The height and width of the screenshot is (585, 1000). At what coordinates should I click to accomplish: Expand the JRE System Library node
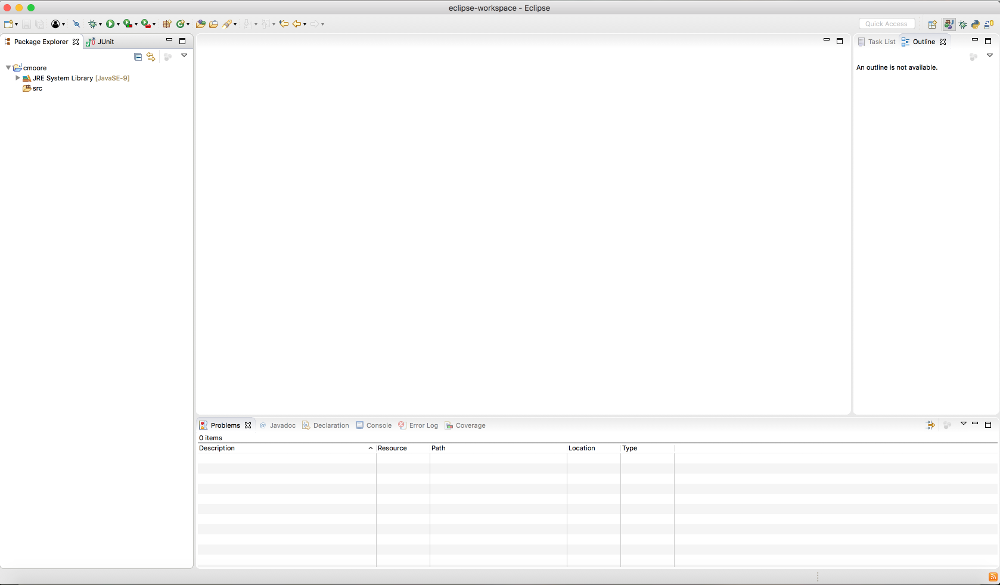click(18, 78)
